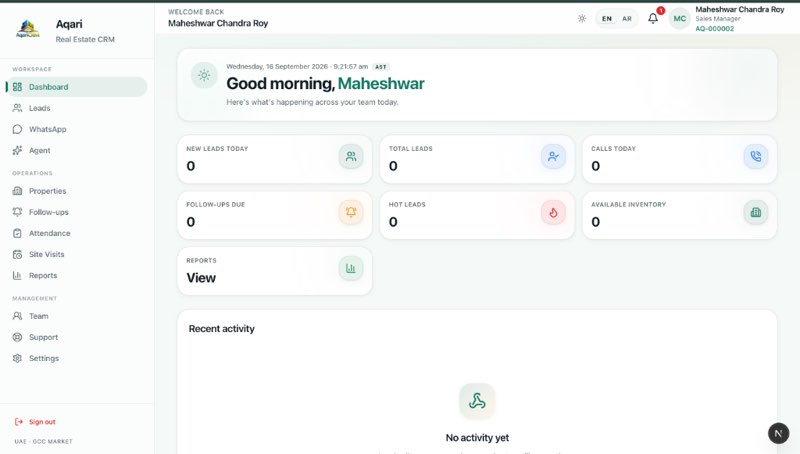Viewport: 800px width, 454px height.
Task: Click the Site Visits calendar icon
Action: tap(17, 254)
